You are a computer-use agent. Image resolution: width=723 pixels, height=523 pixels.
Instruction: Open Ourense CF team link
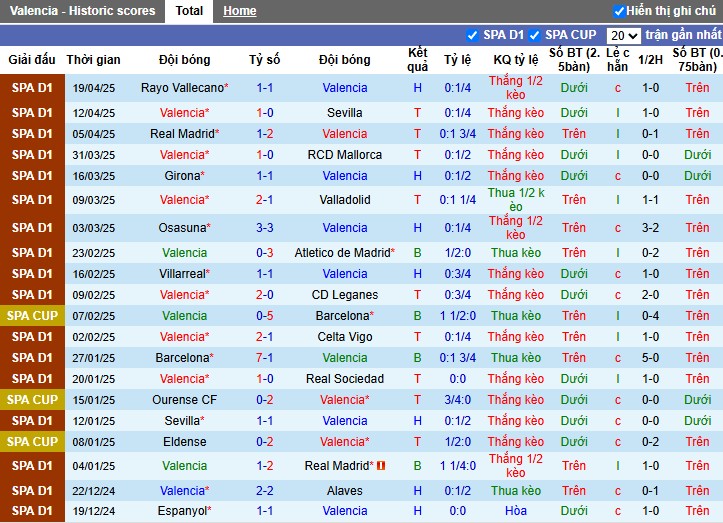point(184,399)
